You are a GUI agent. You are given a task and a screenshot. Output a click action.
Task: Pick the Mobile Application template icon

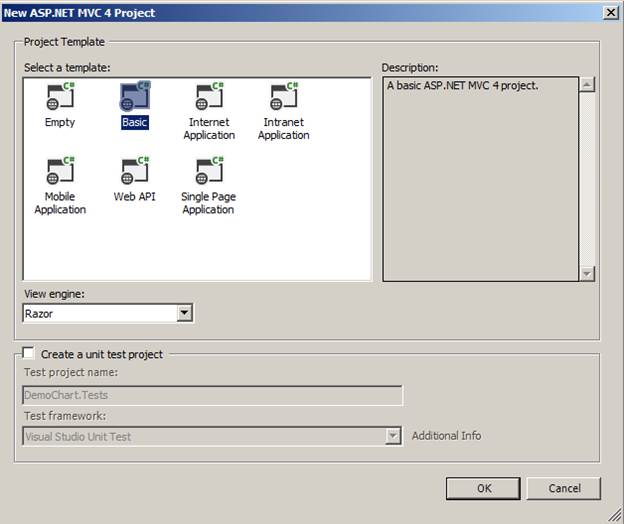click(x=60, y=171)
